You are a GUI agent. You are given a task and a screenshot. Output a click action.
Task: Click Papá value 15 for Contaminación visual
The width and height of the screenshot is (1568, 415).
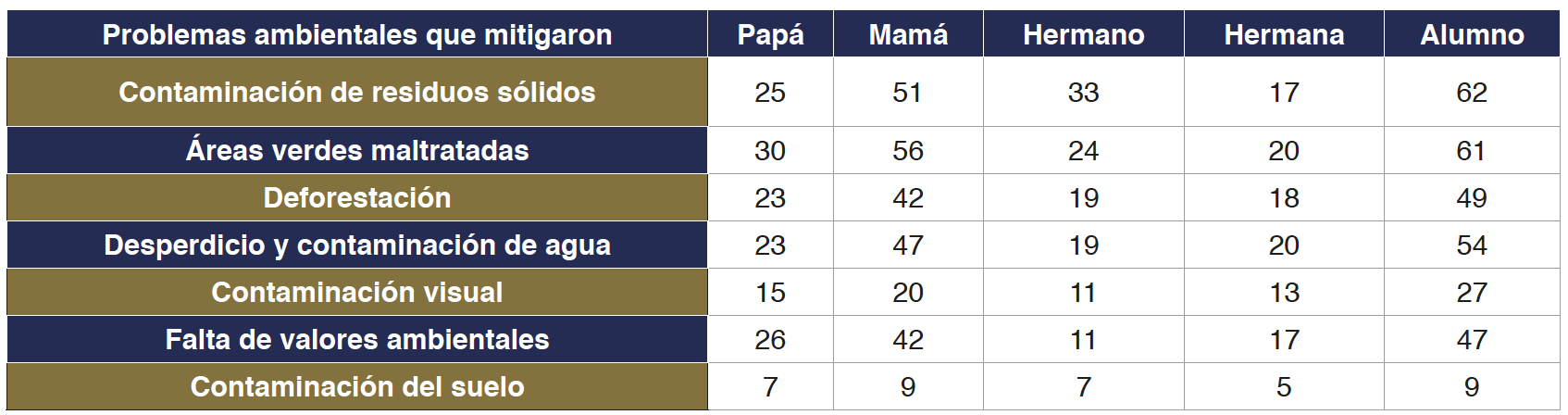point(770,293)
